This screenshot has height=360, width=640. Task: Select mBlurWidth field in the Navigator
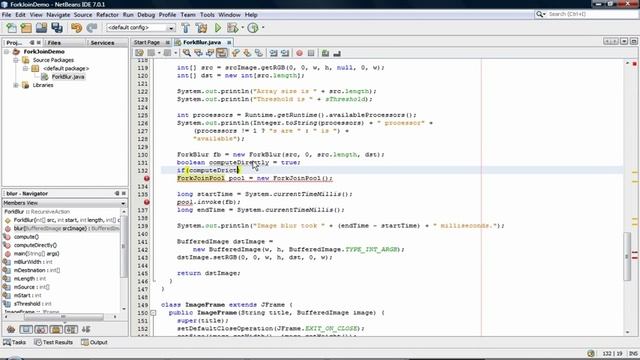[x=33, y=262]
